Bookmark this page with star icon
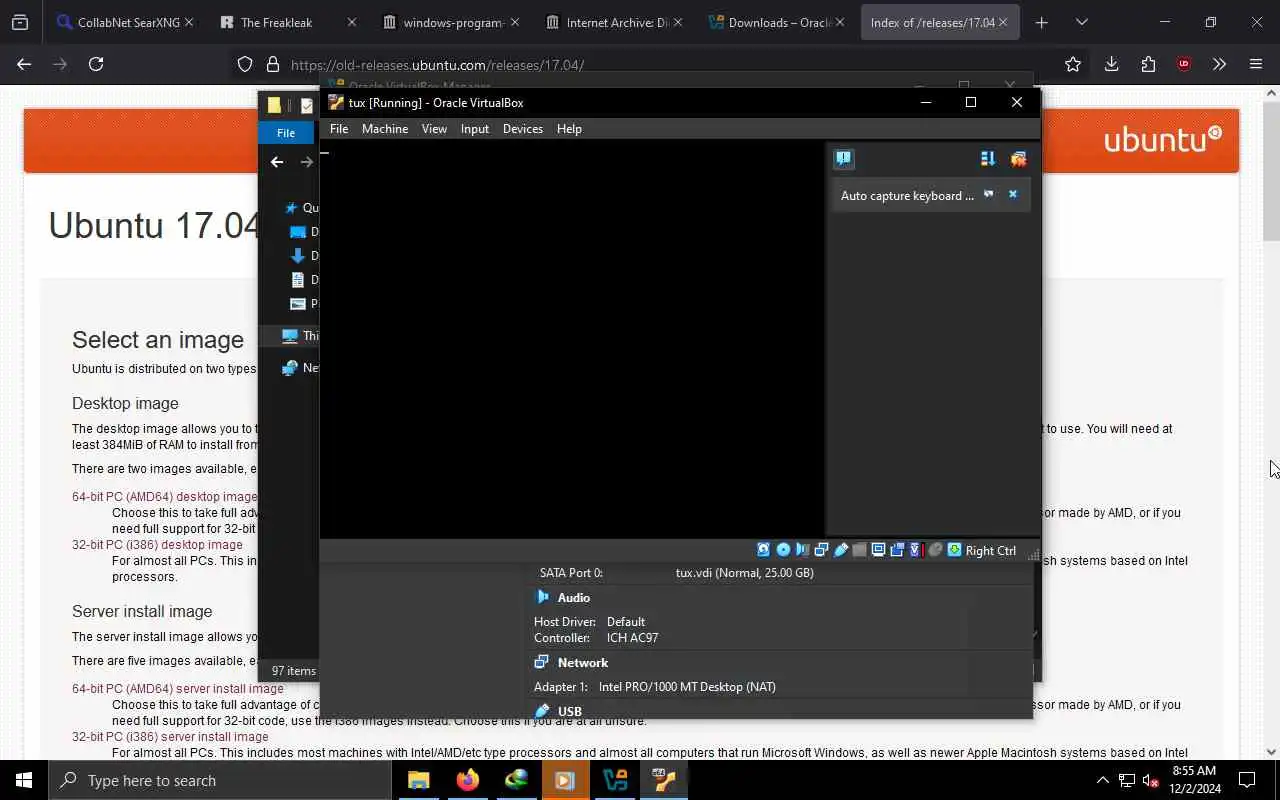1280x800 pixels. coord(1073,64)
